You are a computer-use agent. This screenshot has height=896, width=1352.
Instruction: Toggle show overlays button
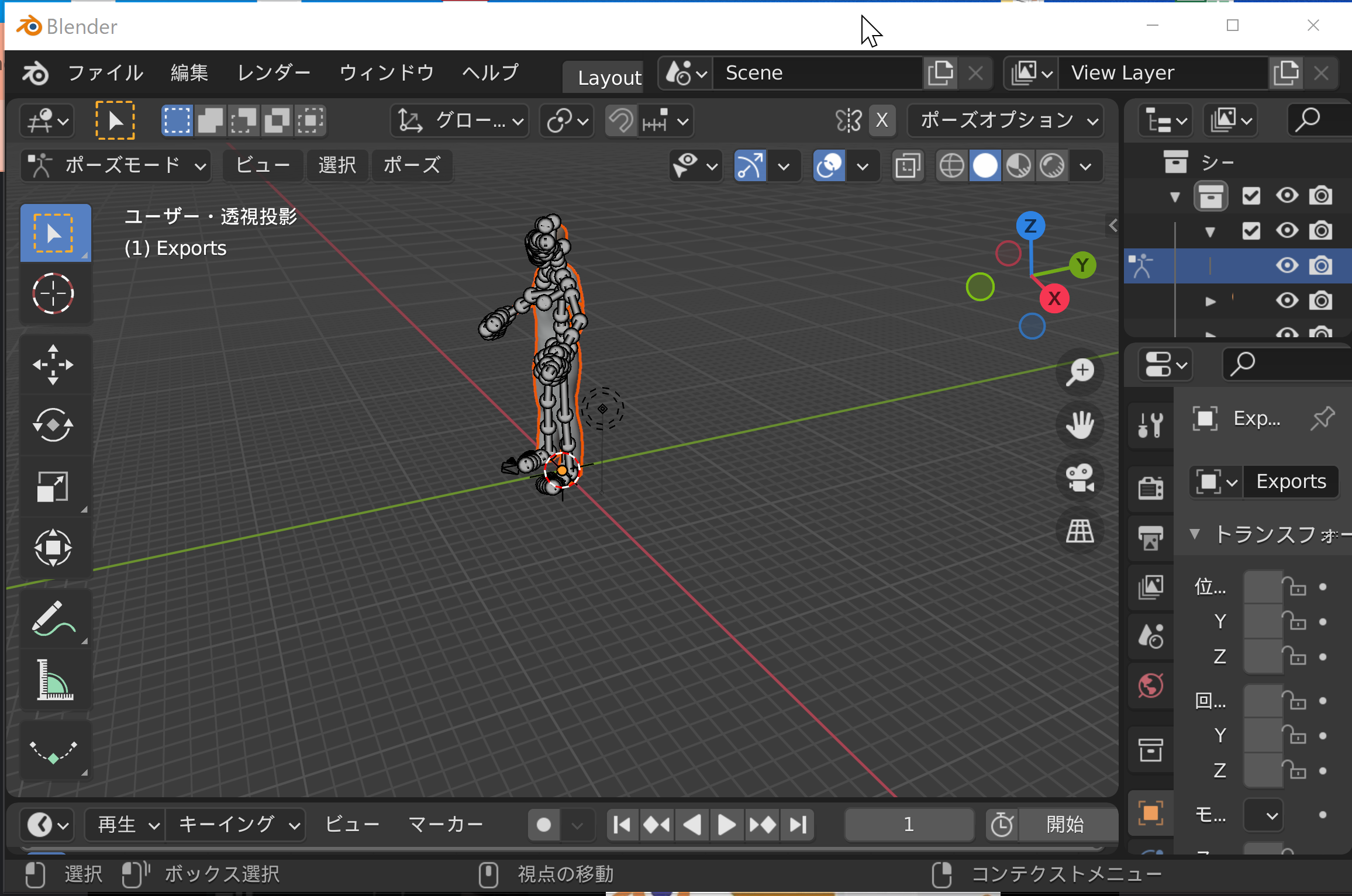[829, 166]
